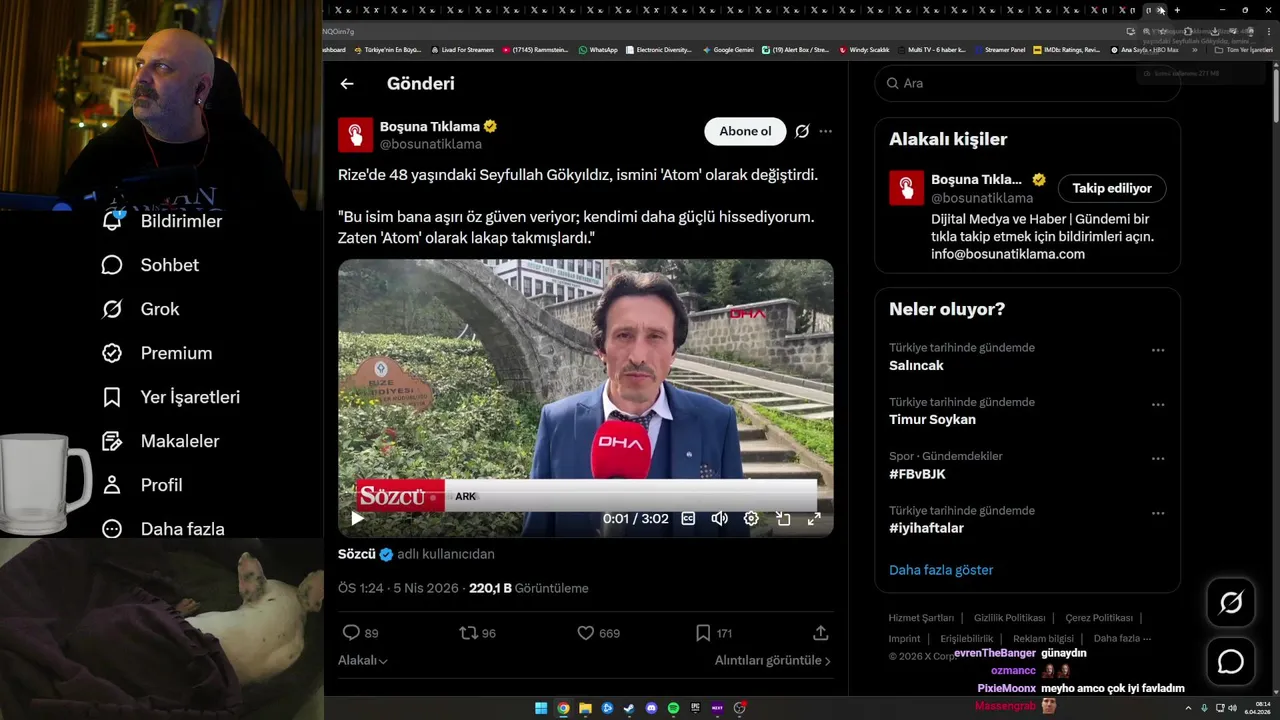The image size is (1280, 720).
Task: Click the Grok action icon next to Abone ol
Action: click(x=802, y=131)
